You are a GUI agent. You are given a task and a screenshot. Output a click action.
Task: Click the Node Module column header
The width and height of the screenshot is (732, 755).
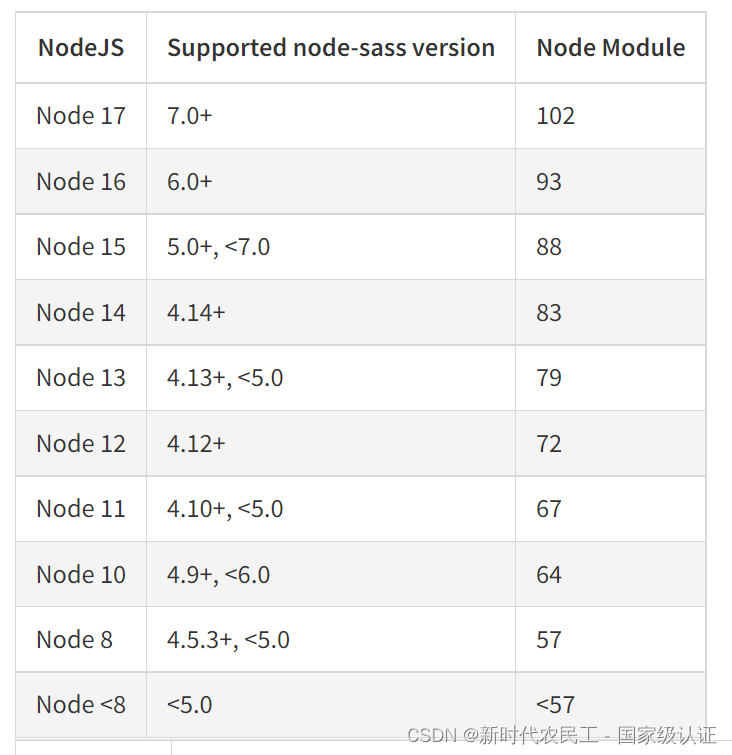611,48
